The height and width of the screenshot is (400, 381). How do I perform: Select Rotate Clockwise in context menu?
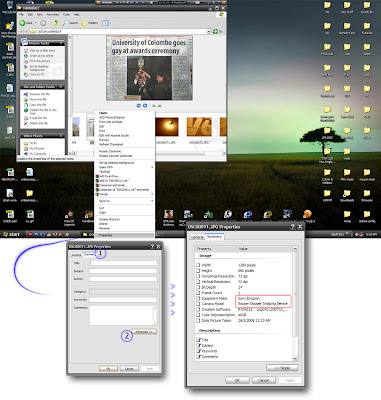(x=110, y=151)
